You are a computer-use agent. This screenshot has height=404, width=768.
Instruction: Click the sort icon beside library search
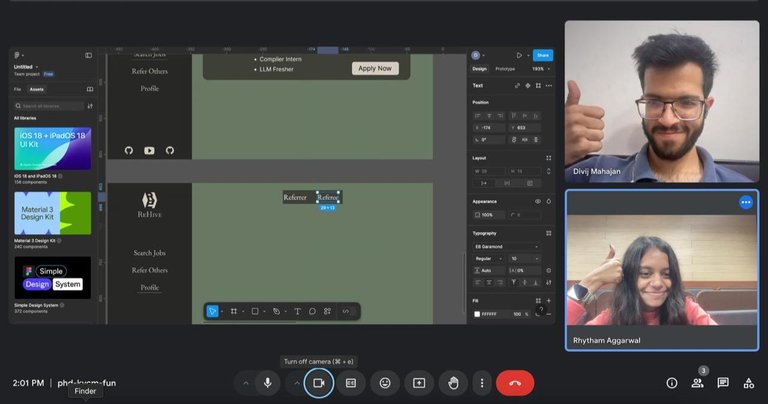click(x=90, y=106)
